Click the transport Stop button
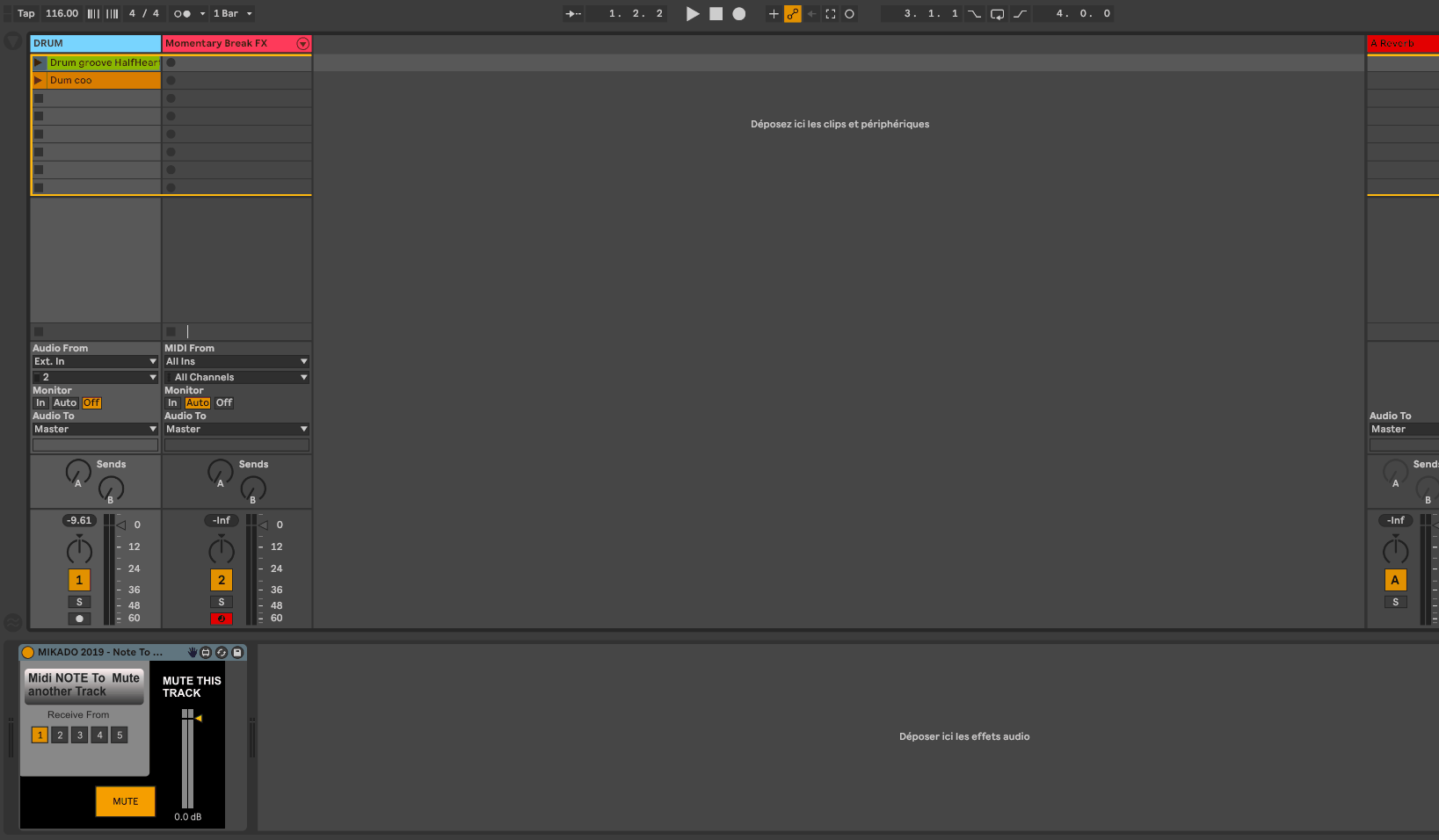 coord(716,14)
